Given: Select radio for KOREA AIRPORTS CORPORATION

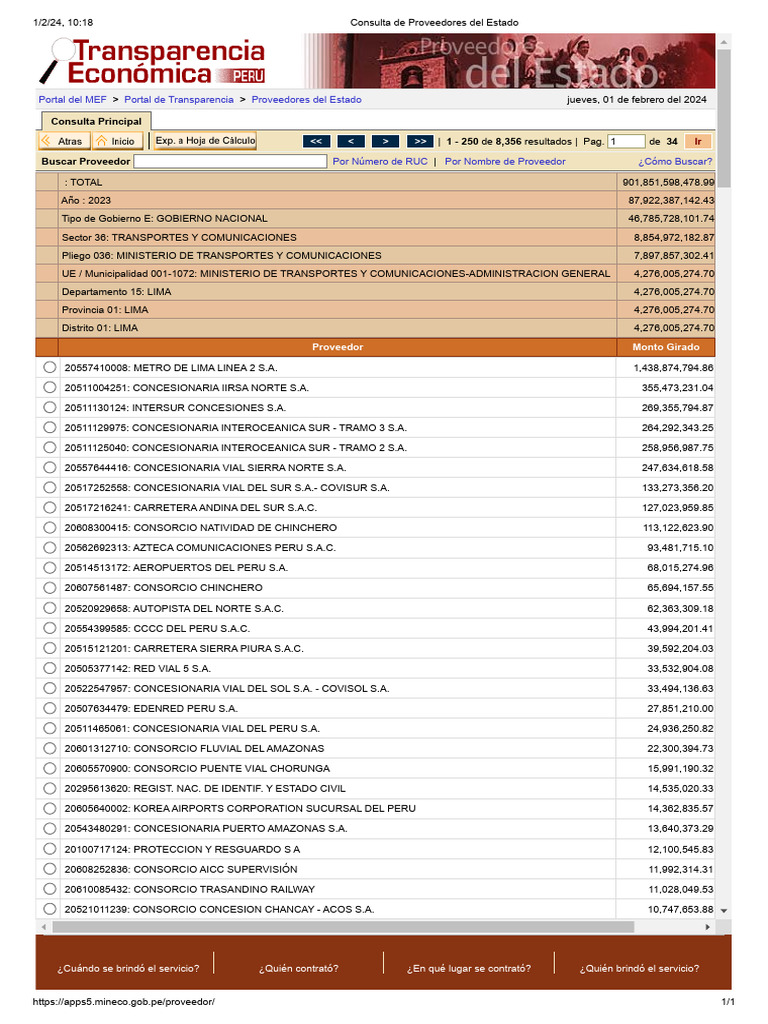Looking at the screenshot, I should pyautogui.click(x=50, y=808).
